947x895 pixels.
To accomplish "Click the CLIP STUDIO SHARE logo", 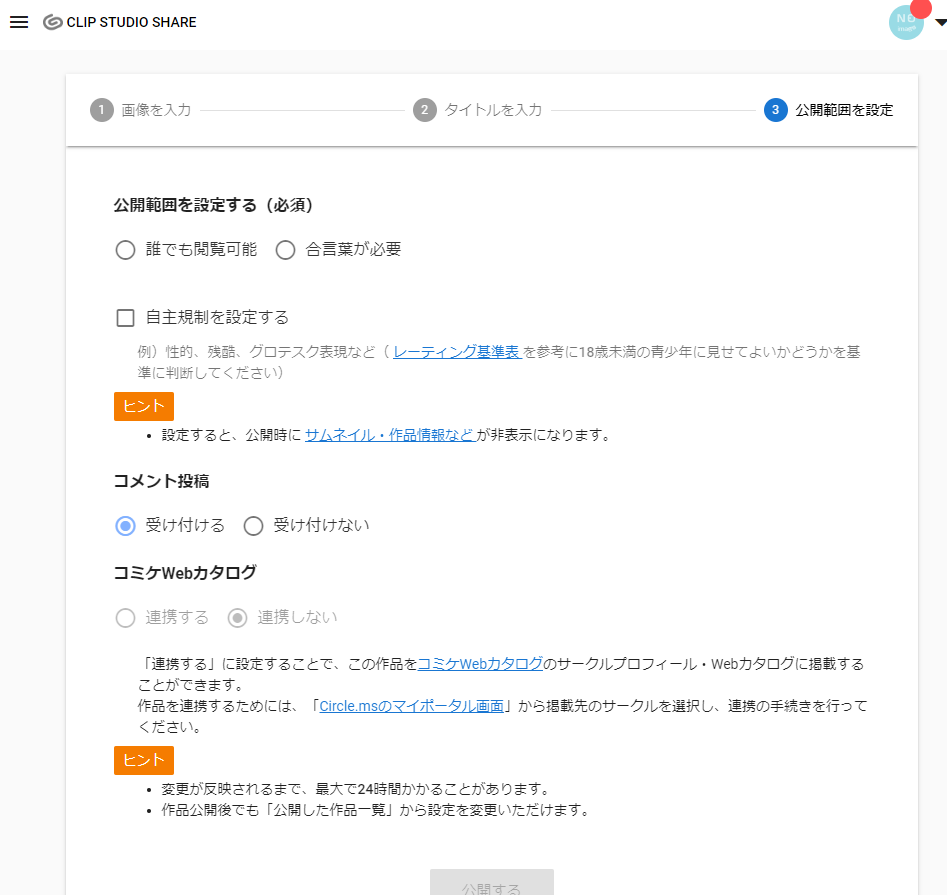I will (120, 22).
